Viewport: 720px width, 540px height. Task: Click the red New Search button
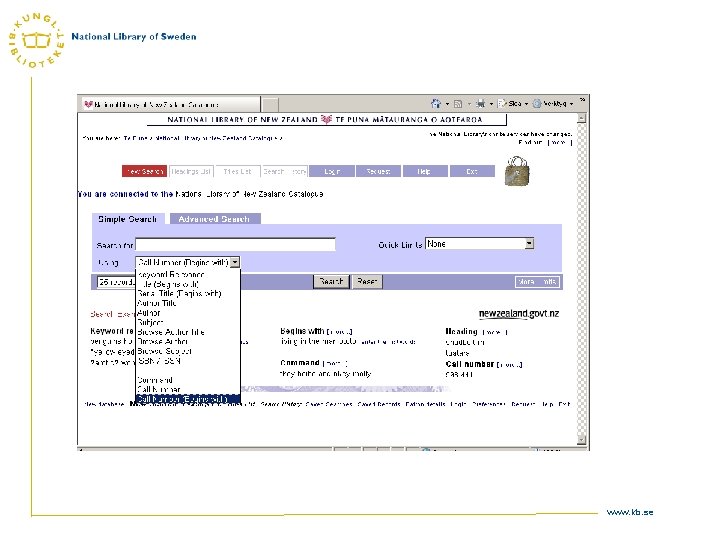pos(145,171)
